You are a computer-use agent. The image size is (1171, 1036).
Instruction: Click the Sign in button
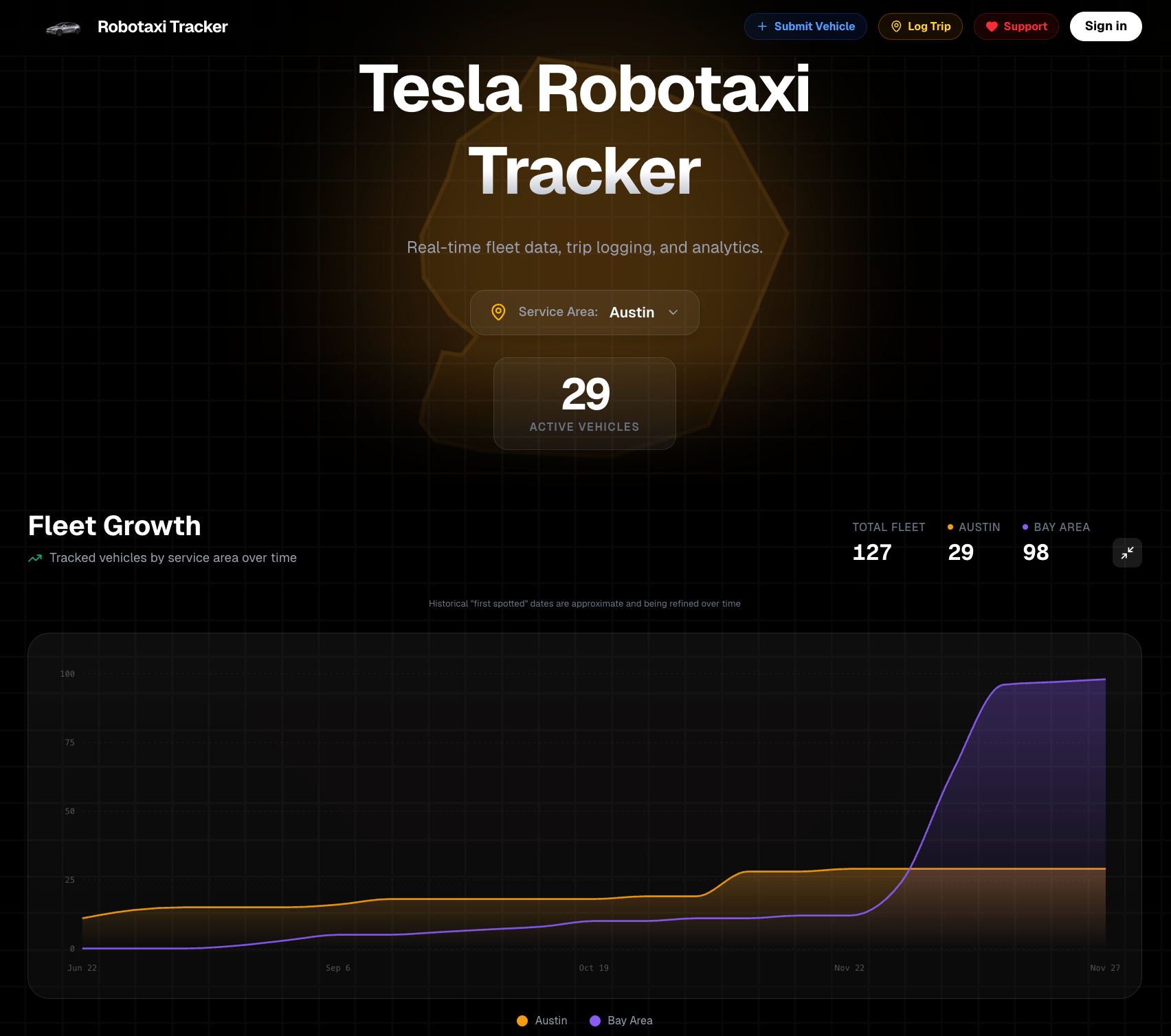coord(1106,26)
